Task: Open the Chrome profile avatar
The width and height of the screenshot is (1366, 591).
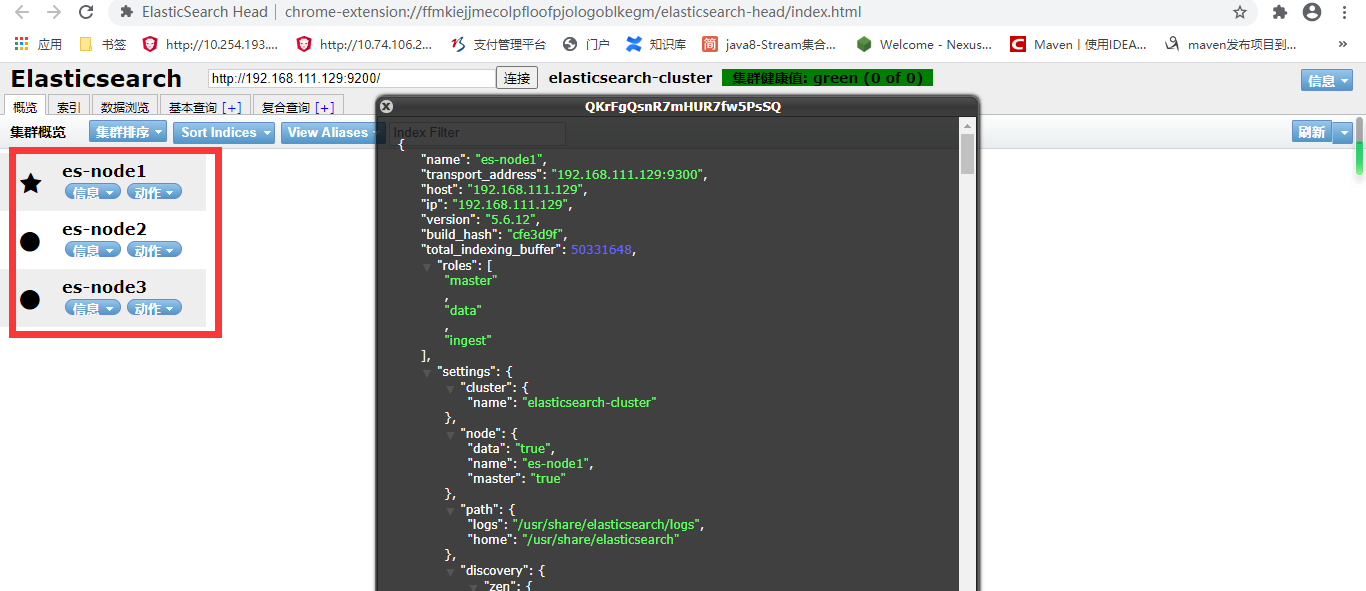Action: [1312, 12]
